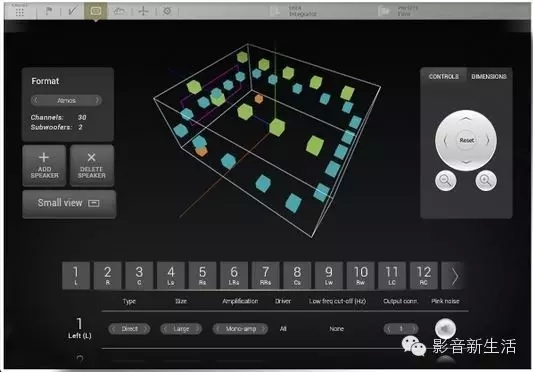Advance Format Atmos selector with right arrow
The width and height of the screenshot is (533, 372).
97,100
